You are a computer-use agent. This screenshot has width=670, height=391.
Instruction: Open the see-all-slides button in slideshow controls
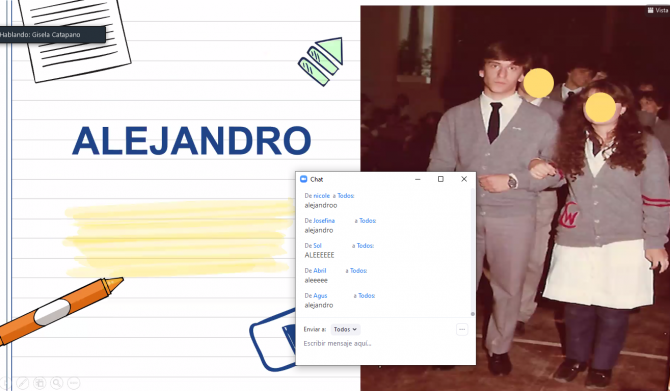[39, 383]
